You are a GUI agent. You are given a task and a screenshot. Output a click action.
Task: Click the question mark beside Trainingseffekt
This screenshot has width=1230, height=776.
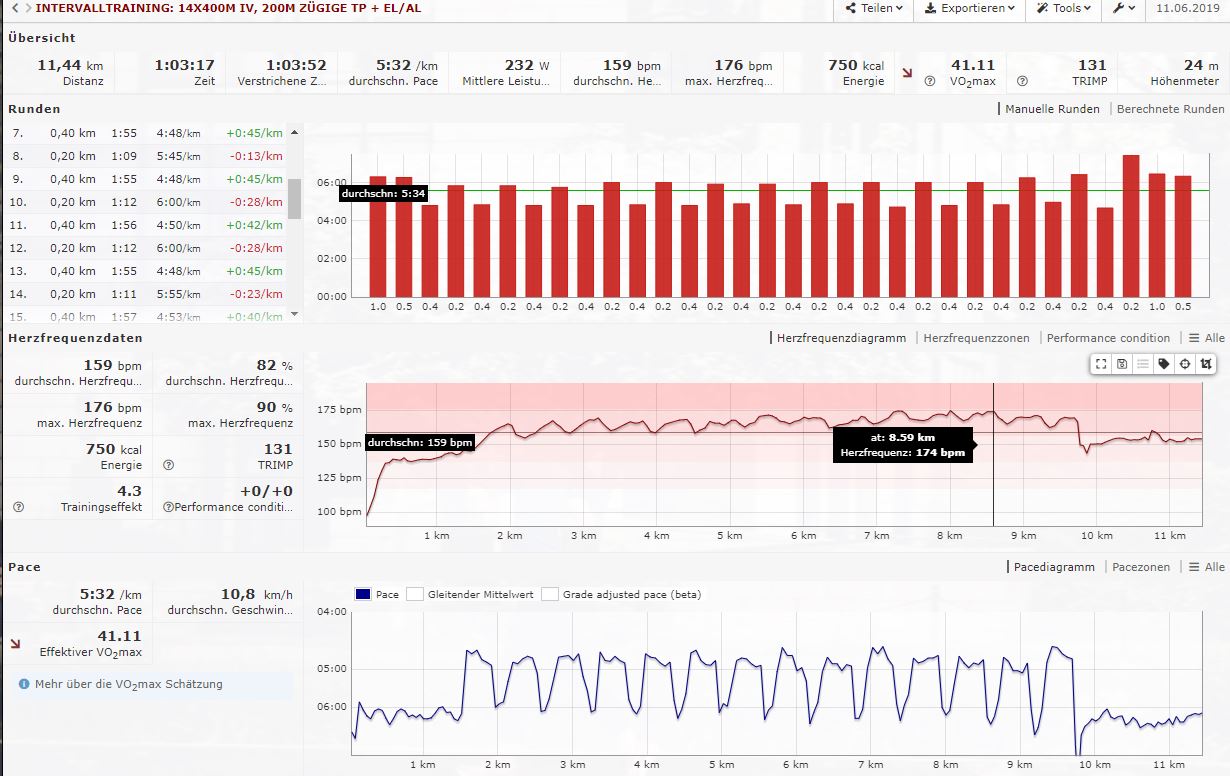18,507
